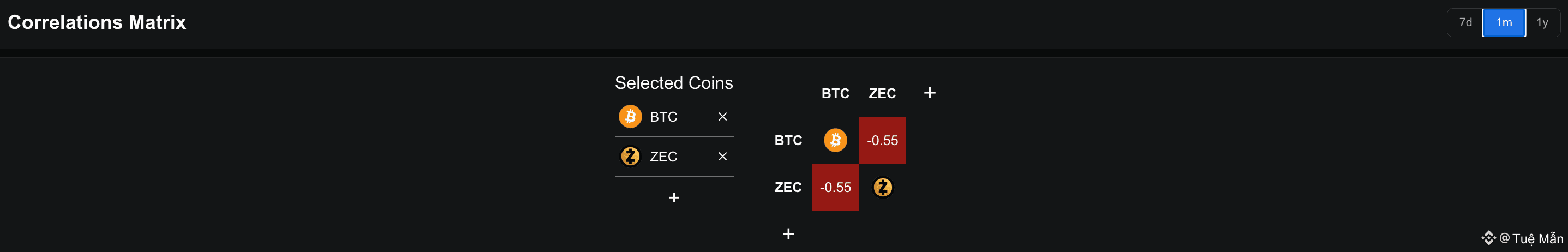Click the Zcash icon in the matrix diagonal

(x=883, y=188)
